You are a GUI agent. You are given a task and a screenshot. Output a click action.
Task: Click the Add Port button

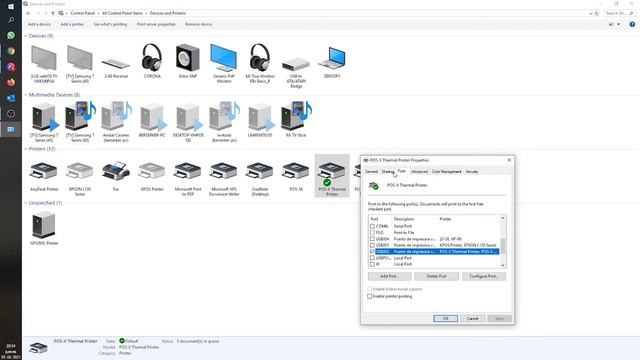click(x=389, y=276)
